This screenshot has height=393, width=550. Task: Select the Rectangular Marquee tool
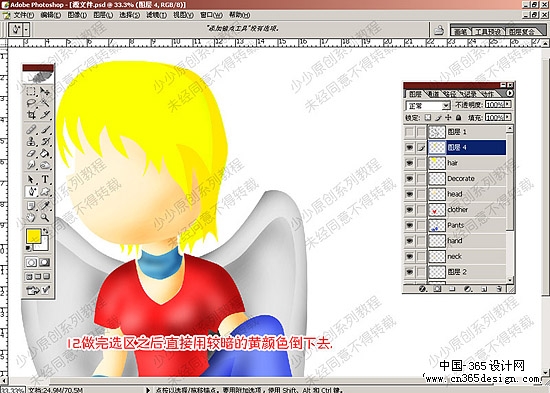click(x=31, y=91)
